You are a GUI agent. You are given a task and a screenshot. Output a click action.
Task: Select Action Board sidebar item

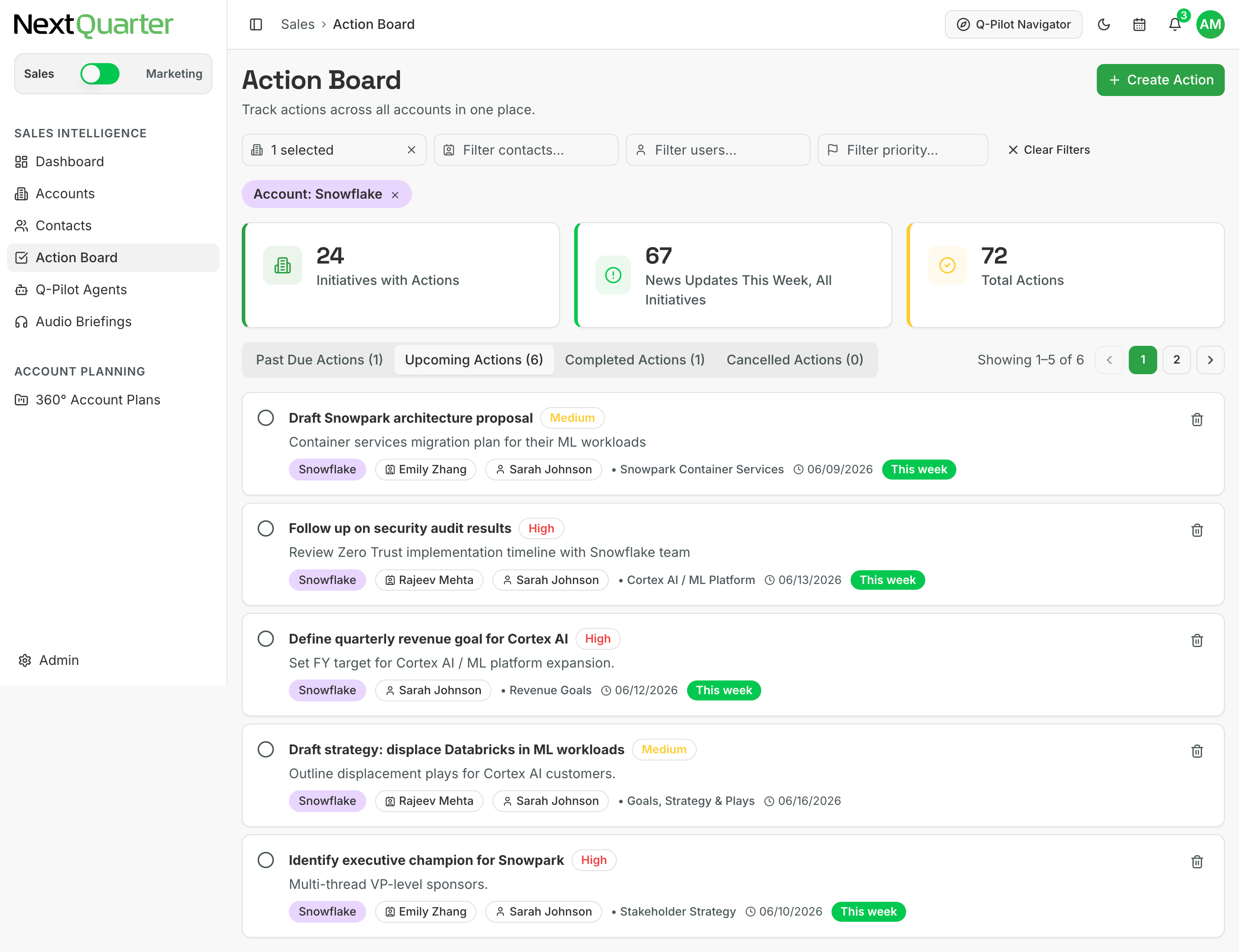(113, 257)
